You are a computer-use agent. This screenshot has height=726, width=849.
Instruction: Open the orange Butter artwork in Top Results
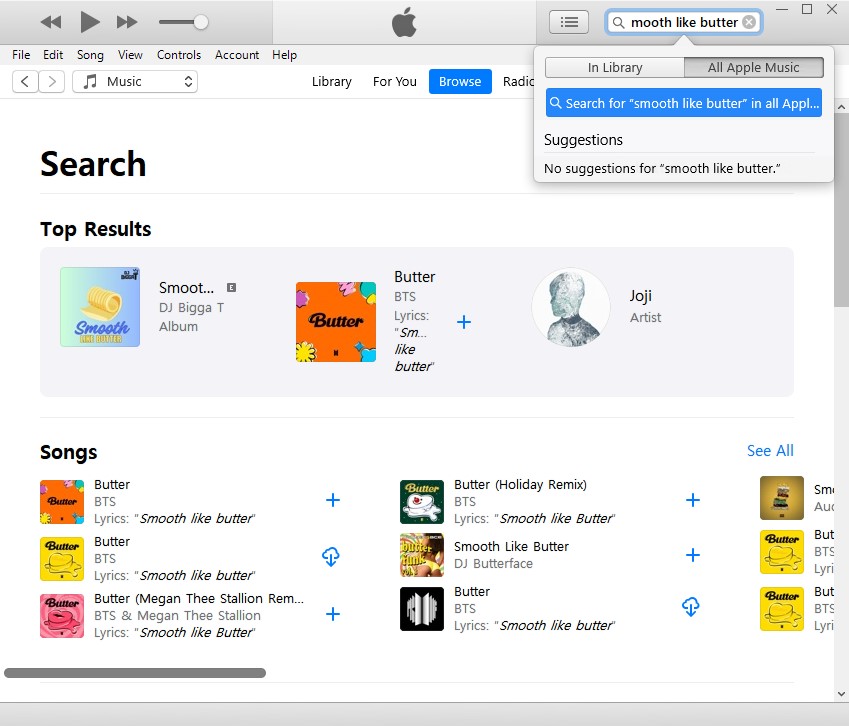click(x=336, y=322)
